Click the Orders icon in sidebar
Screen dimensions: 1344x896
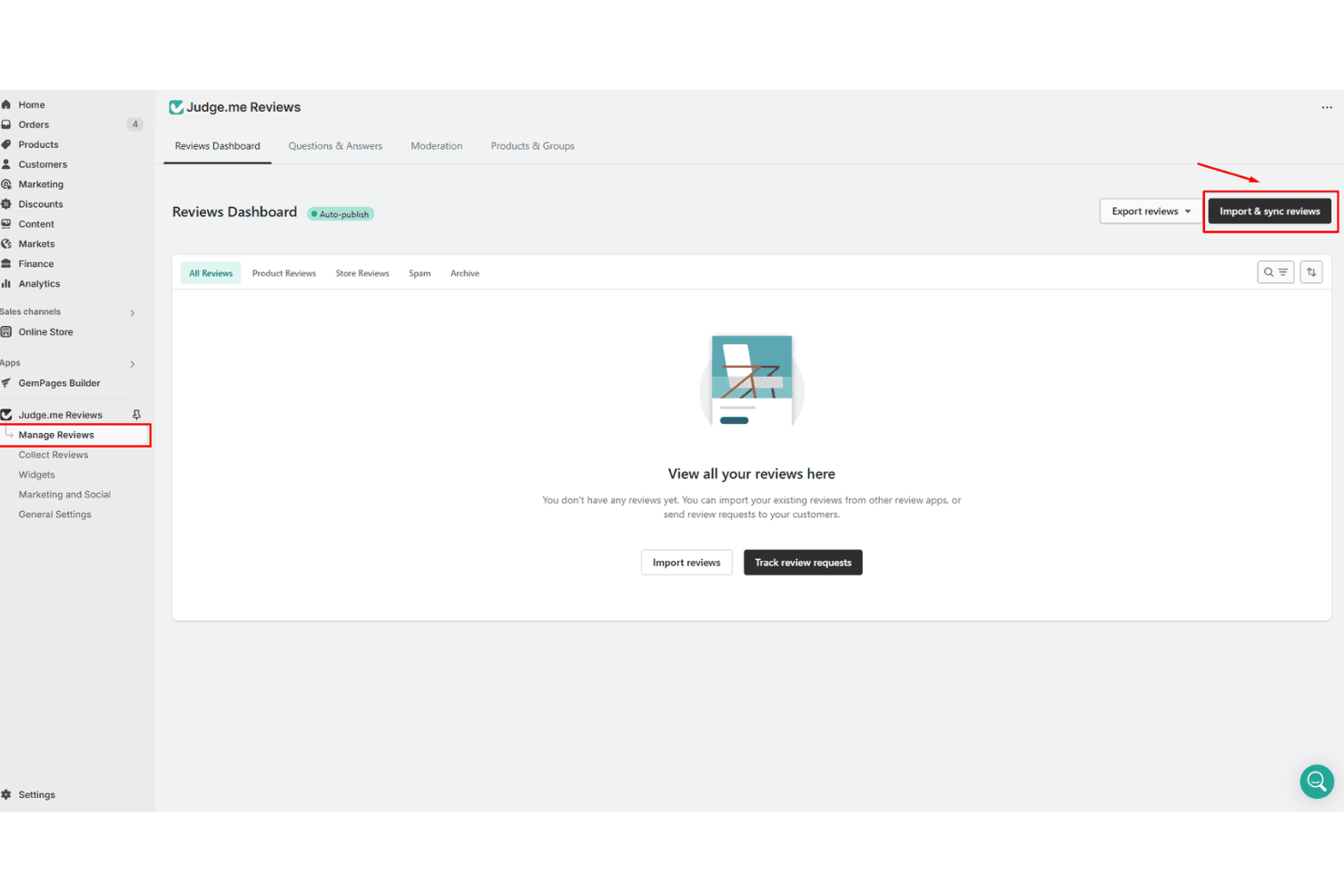click(x=6, y=124)
